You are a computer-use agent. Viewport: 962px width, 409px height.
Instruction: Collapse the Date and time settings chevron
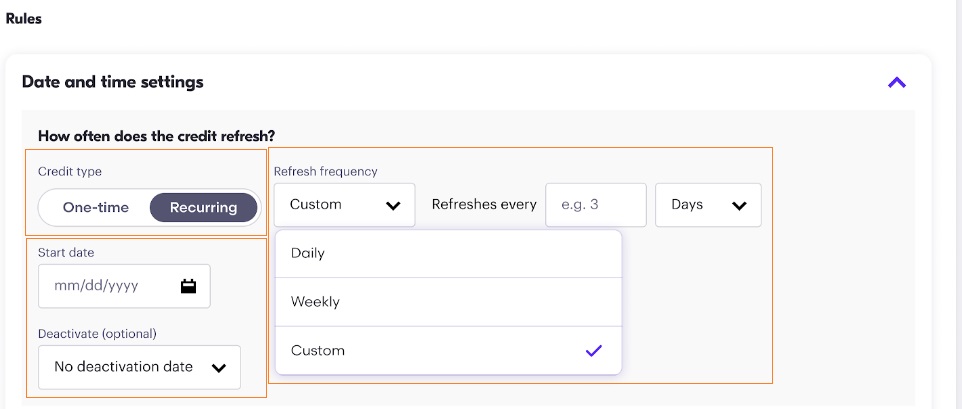896,83
